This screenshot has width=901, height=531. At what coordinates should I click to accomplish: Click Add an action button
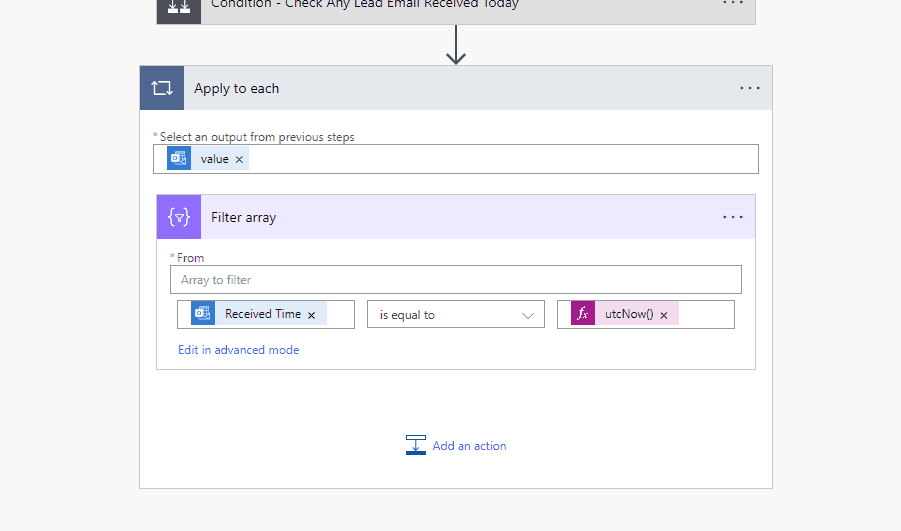click(469, 446)
